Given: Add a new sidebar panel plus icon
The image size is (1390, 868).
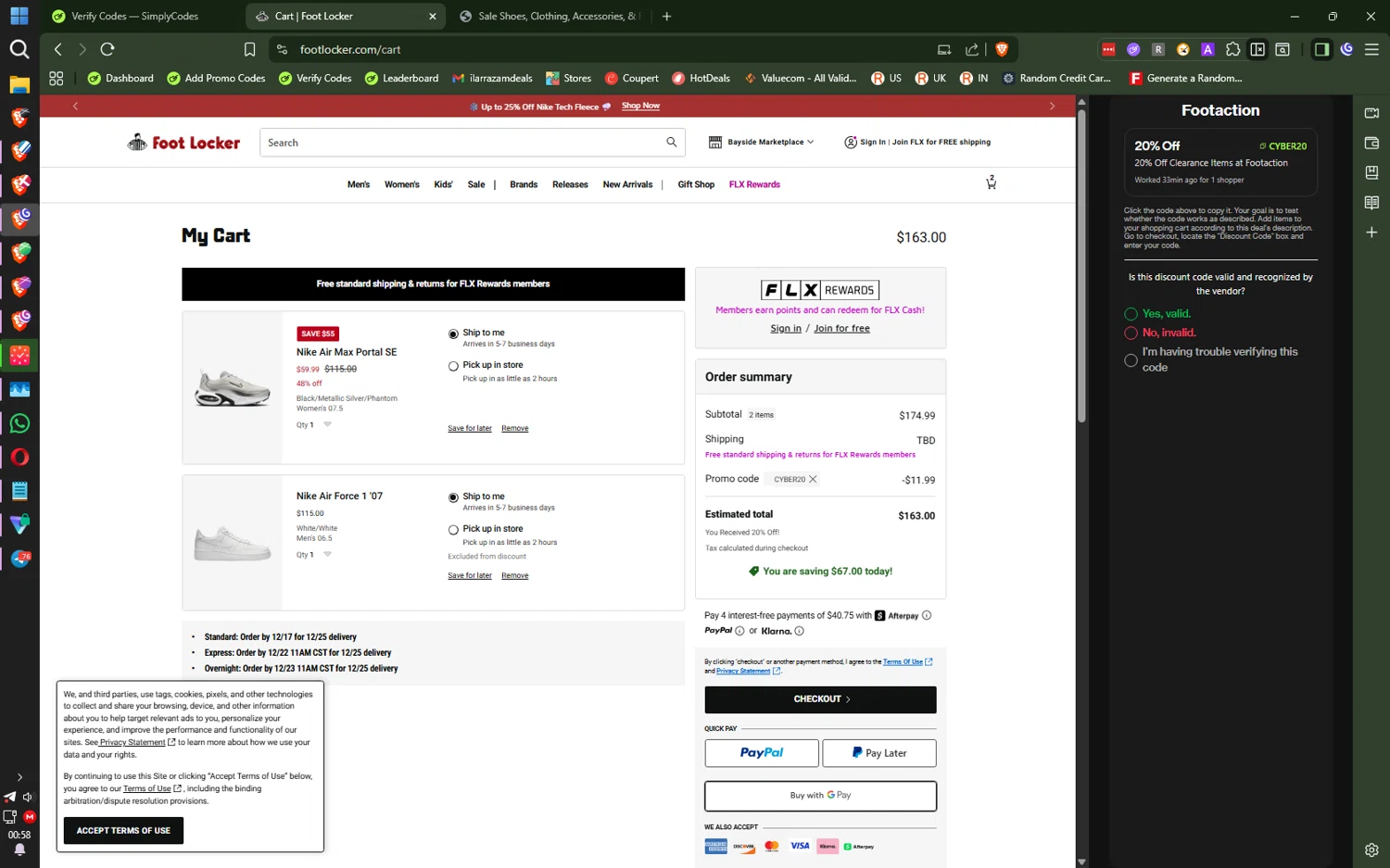Looking at the screenshot, I should [1371, 232].
